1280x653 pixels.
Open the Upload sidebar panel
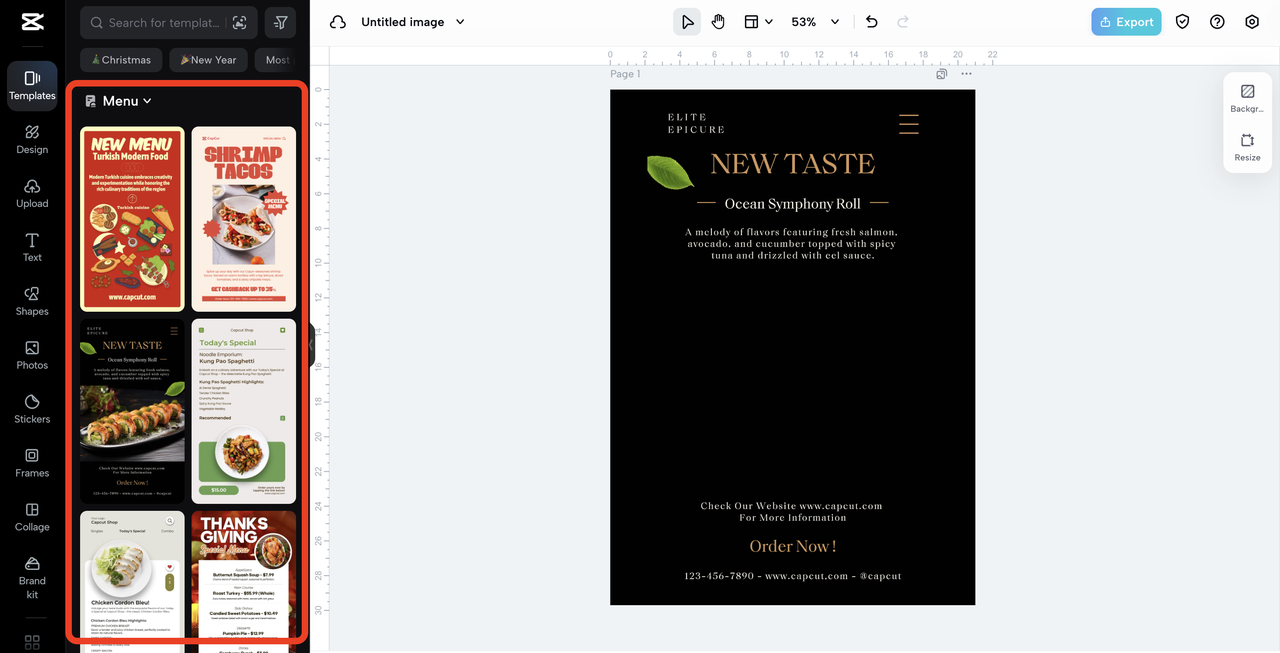tap(32, 194)
